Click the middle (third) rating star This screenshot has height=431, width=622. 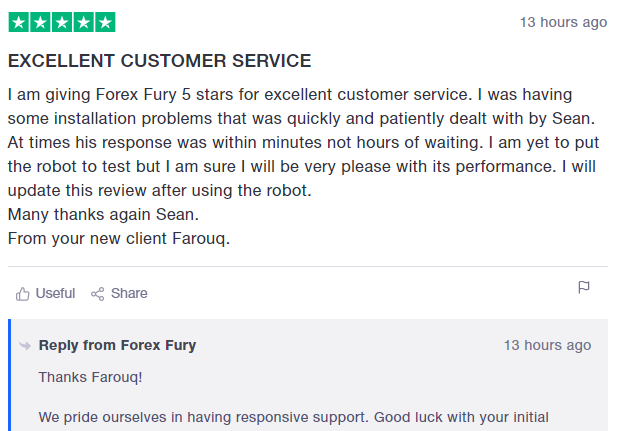click(62, 22)
